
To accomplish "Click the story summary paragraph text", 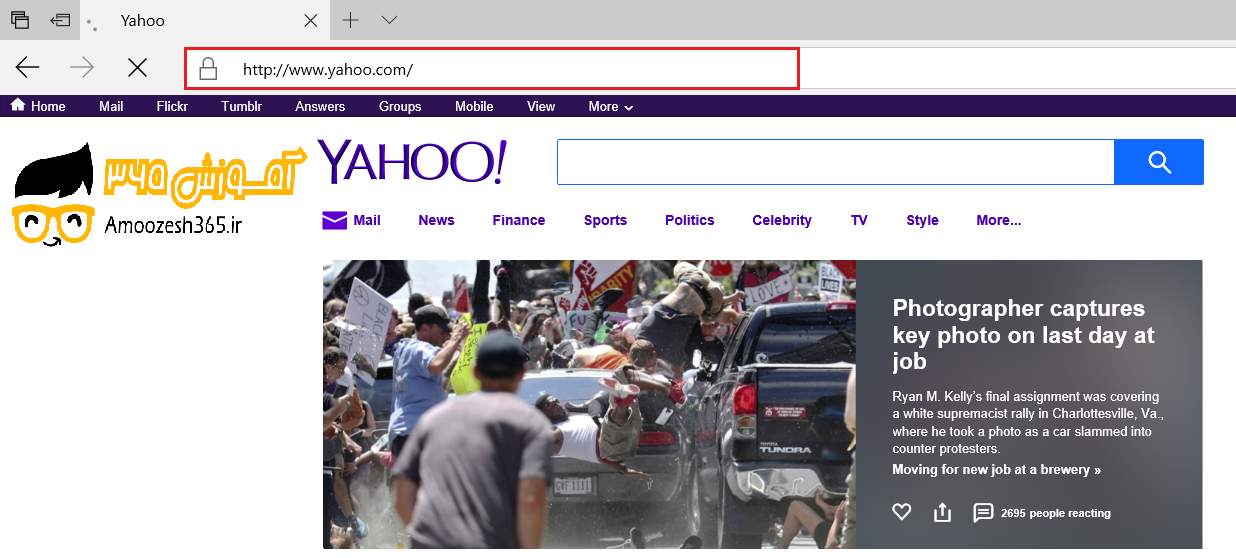I will 1027,423.
